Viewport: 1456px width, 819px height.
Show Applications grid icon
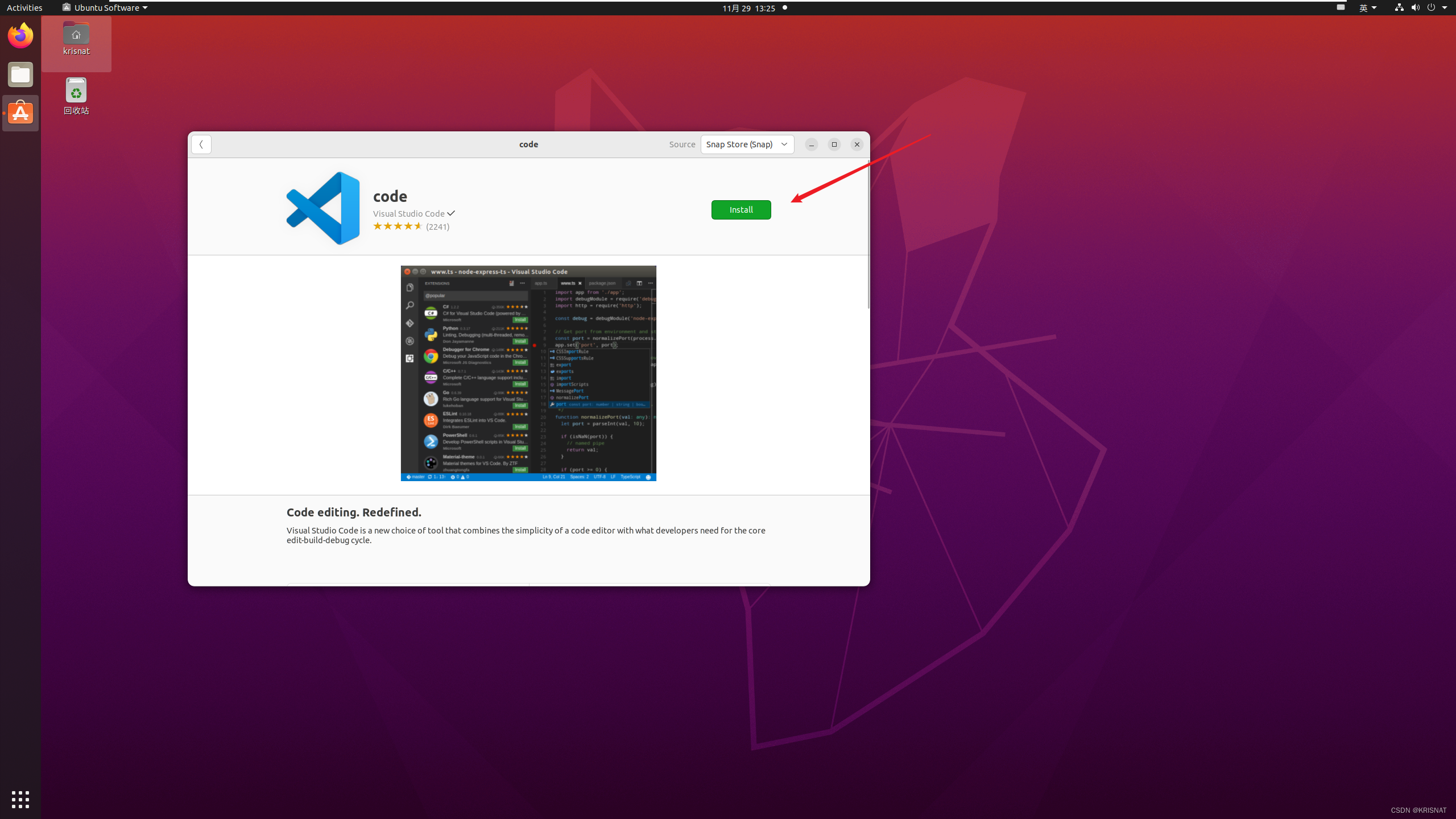[x=20, y=799]
